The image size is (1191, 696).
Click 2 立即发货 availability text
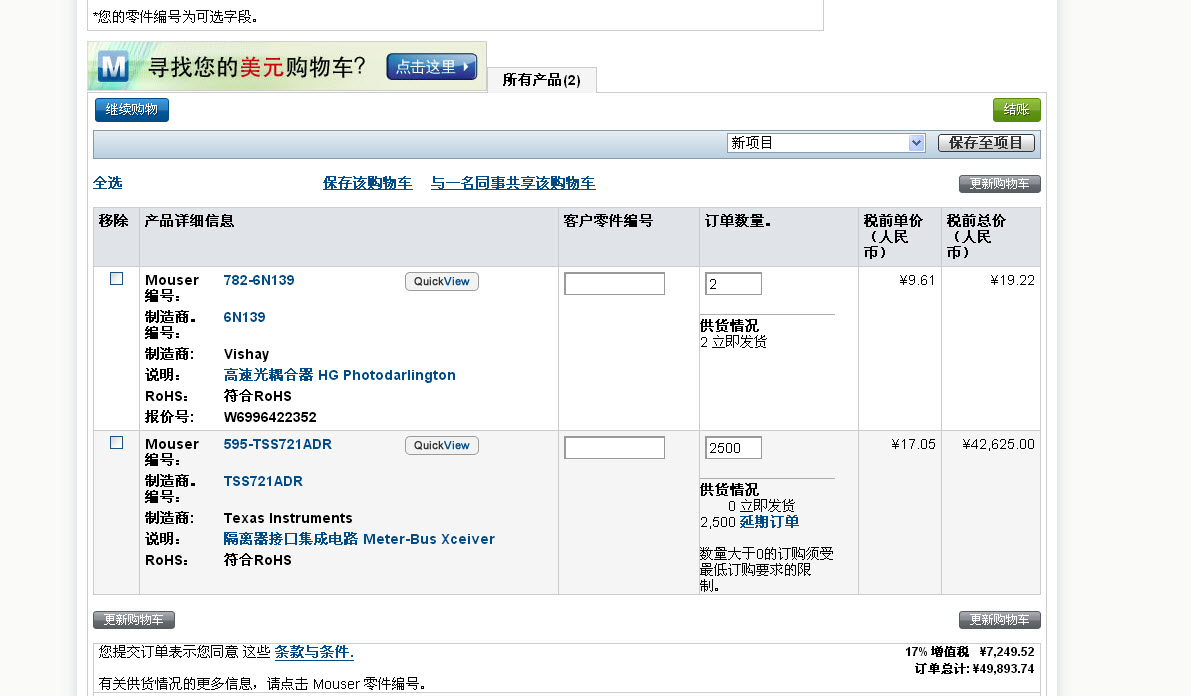pos(733,342)
